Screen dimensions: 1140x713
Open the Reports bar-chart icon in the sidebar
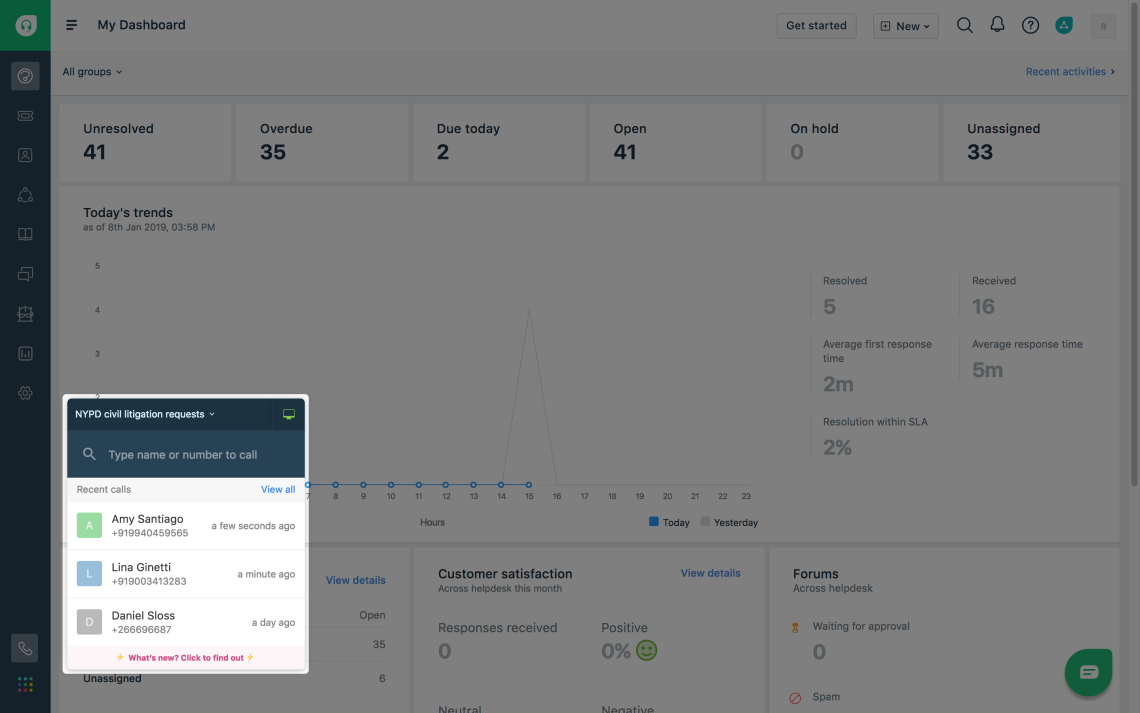pos(25,353)
